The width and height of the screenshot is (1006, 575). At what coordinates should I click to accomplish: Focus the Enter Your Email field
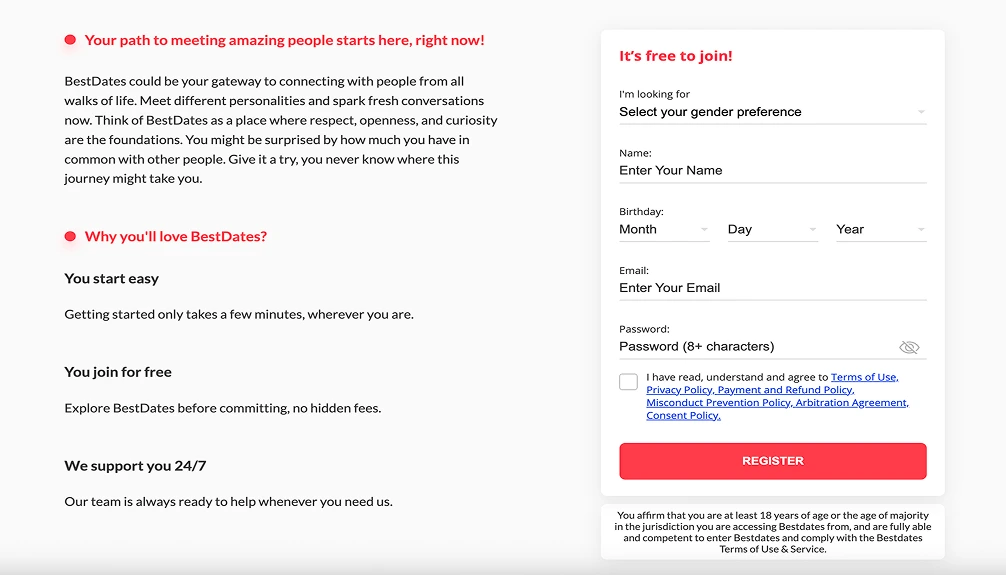[772, 288]
